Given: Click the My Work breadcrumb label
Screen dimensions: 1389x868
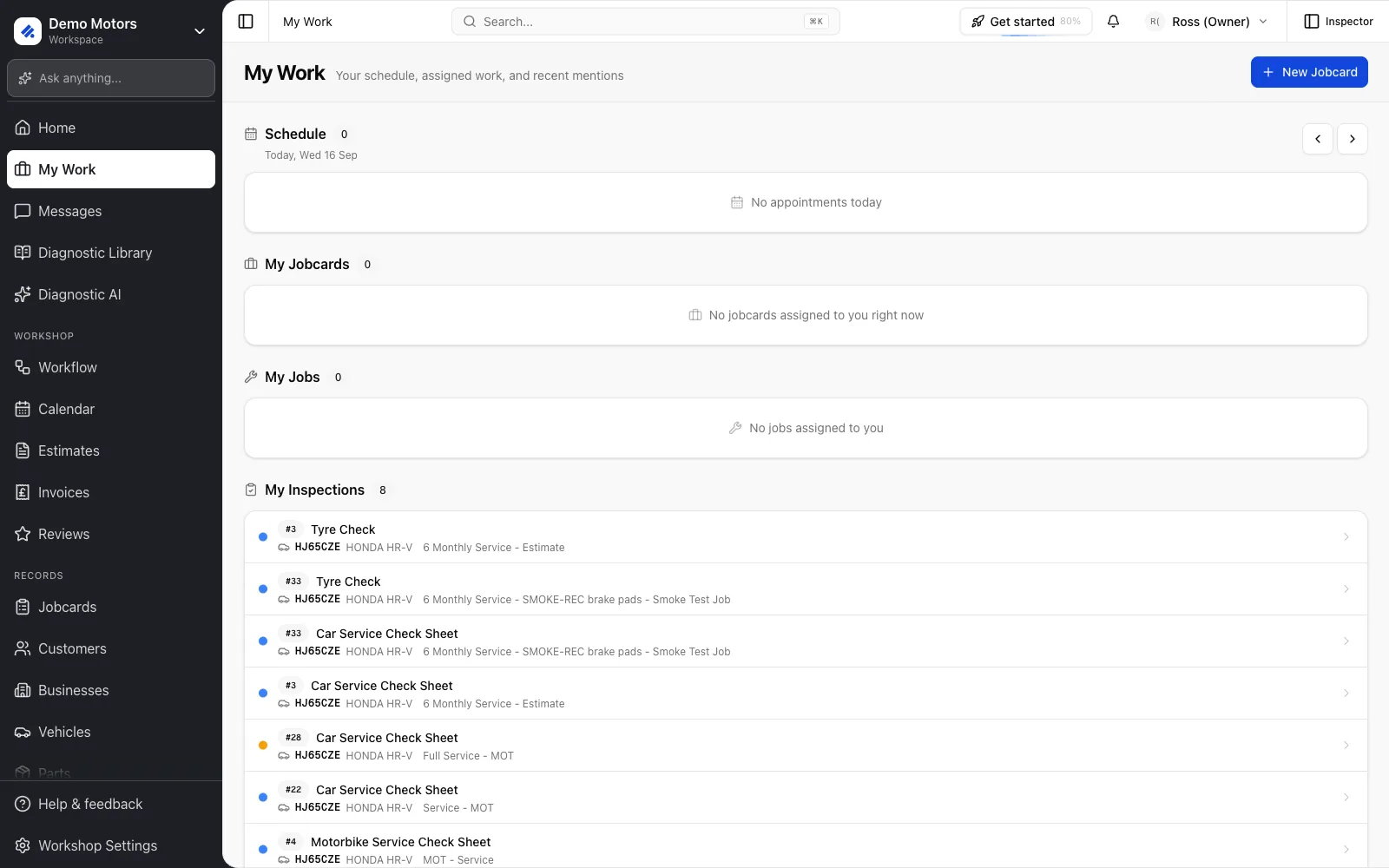Looking at the screenshot, I should (307, 22).
